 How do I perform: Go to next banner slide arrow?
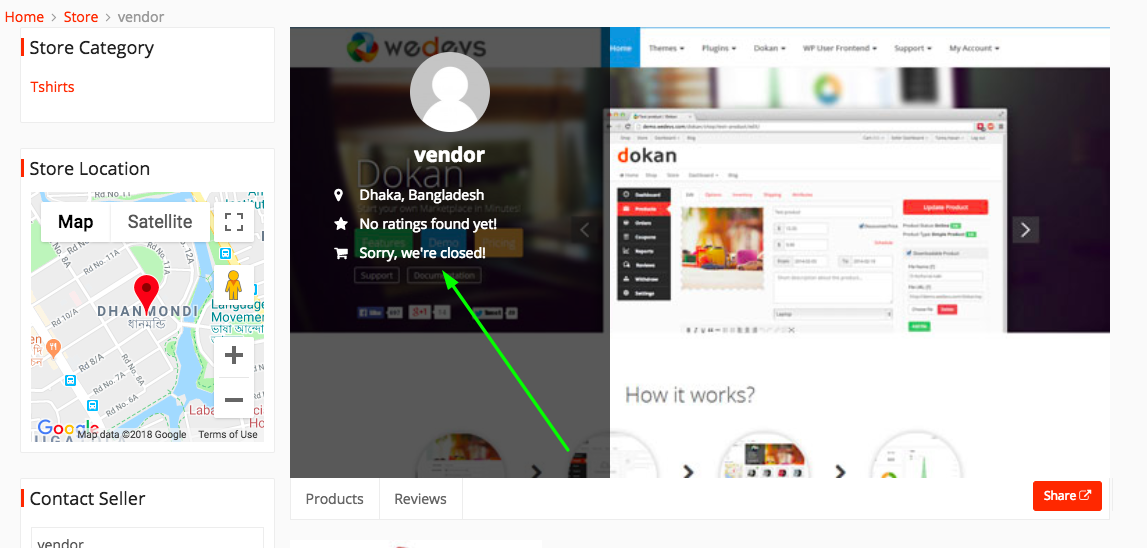pyautogui.click(x=1026, y=230)
